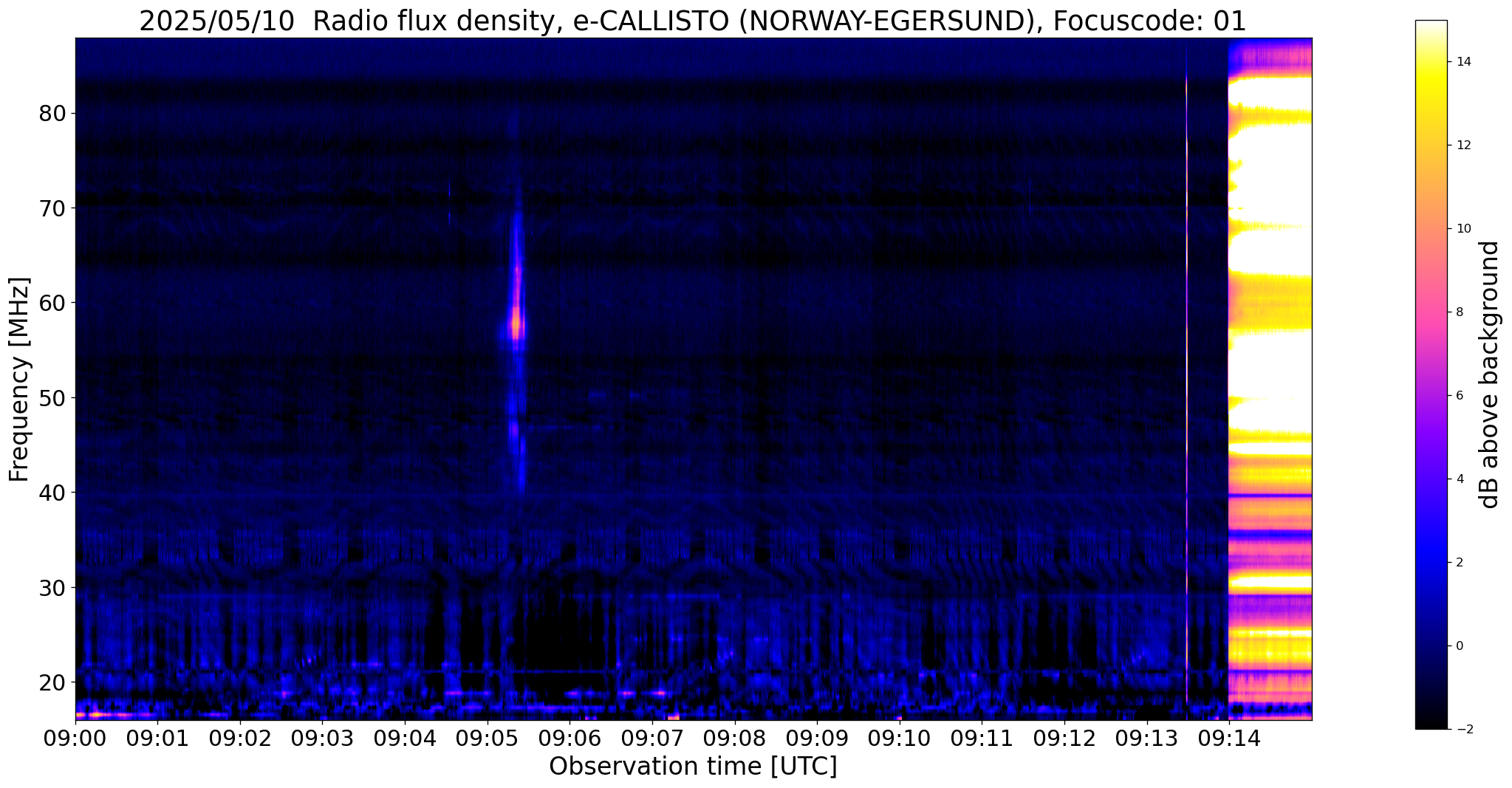Click the 09:13 time tick label
The image size is (1512, 788).
[1146, 737]
